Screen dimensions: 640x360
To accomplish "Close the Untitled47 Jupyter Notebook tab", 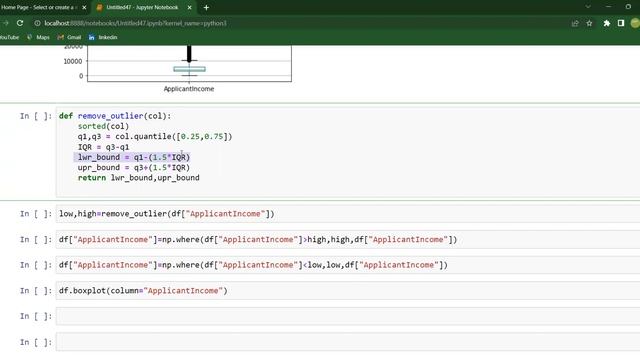I will [189, 7].
